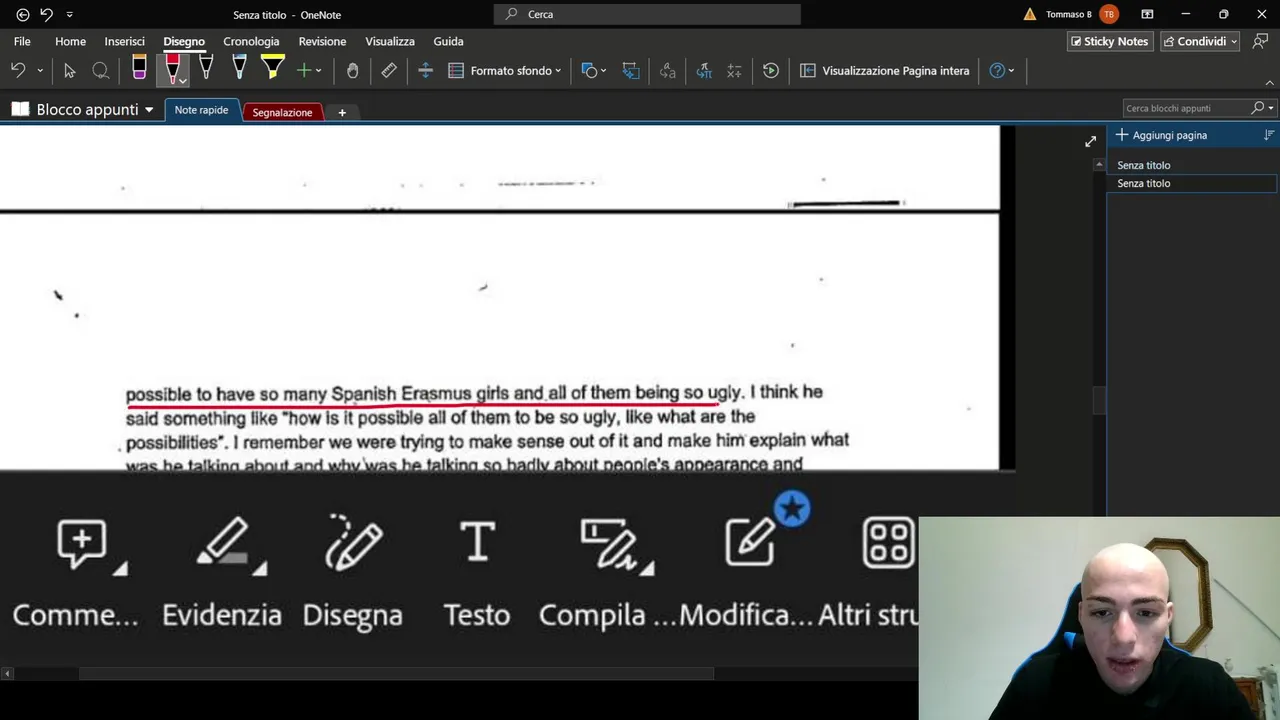1280x720 pixels.
Task: Click the Compila e firma tool
Action: 608,574
